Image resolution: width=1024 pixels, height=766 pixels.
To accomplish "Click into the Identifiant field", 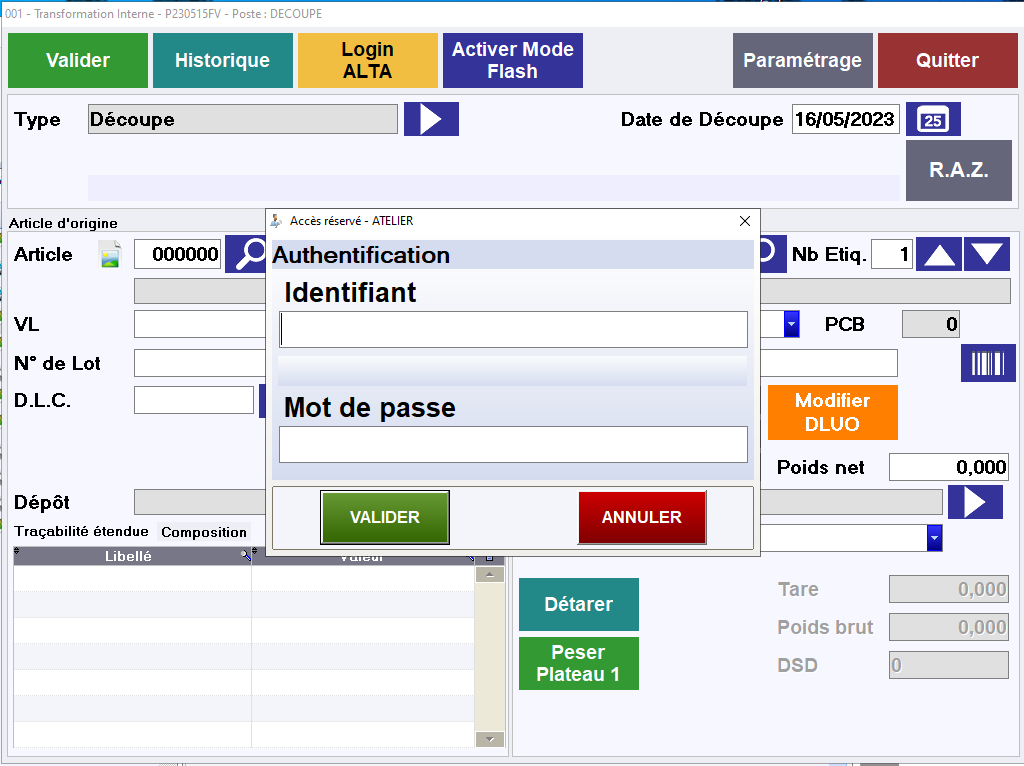I will click(x=513, y=329).
